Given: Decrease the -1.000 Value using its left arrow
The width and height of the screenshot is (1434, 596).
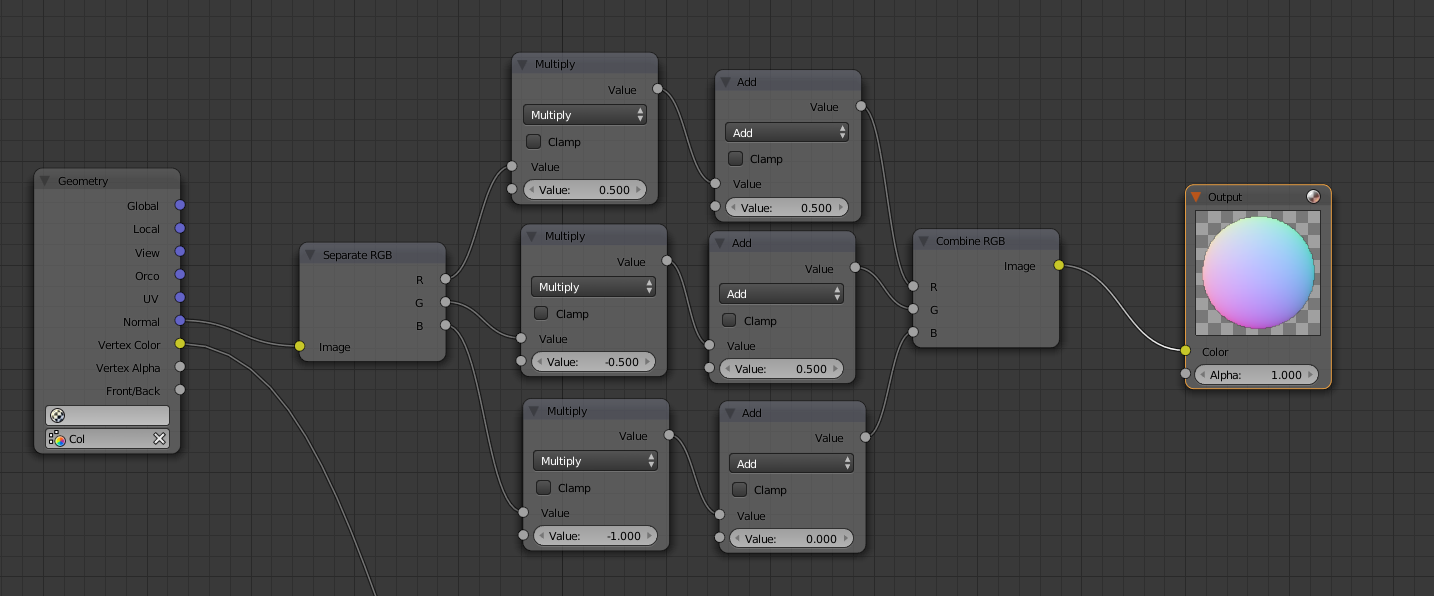Looking at the screenshot, I should pyautogui.click(x=541, y=536).
